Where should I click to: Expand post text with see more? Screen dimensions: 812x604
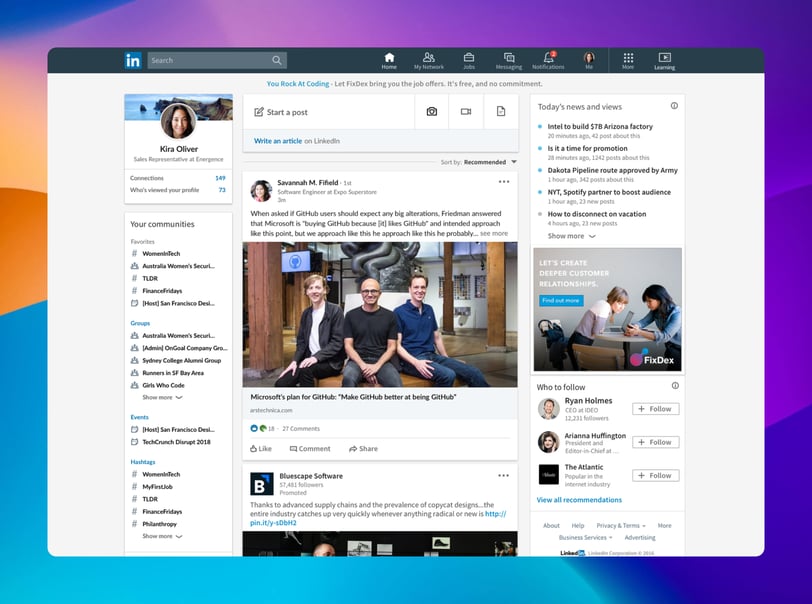(x=494, y=234)
